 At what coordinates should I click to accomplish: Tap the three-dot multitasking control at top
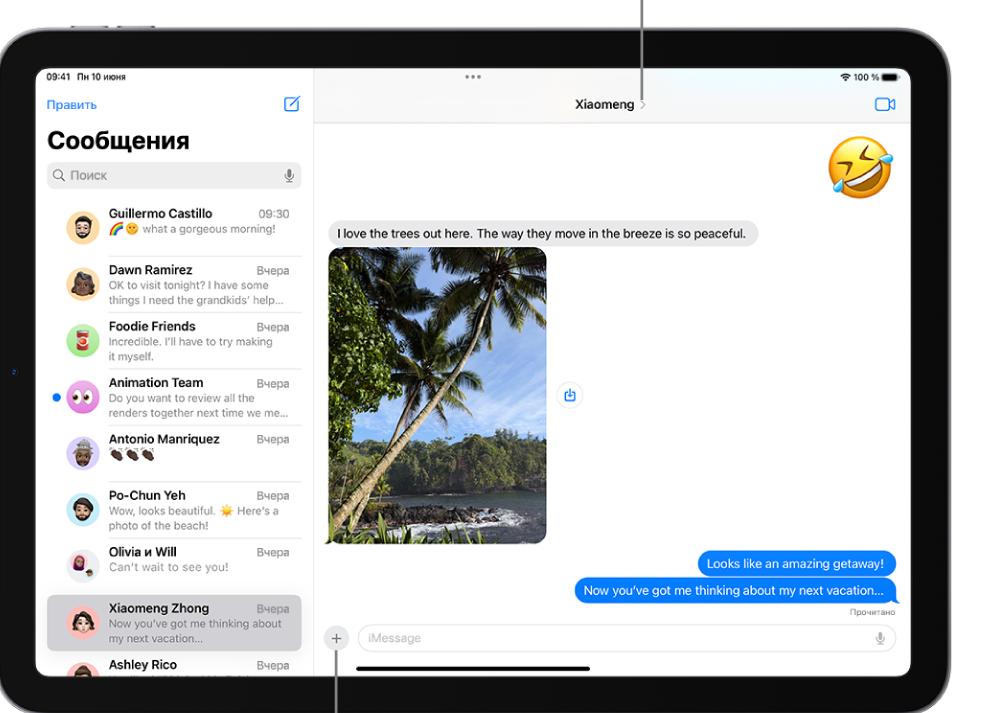(473, 77)
